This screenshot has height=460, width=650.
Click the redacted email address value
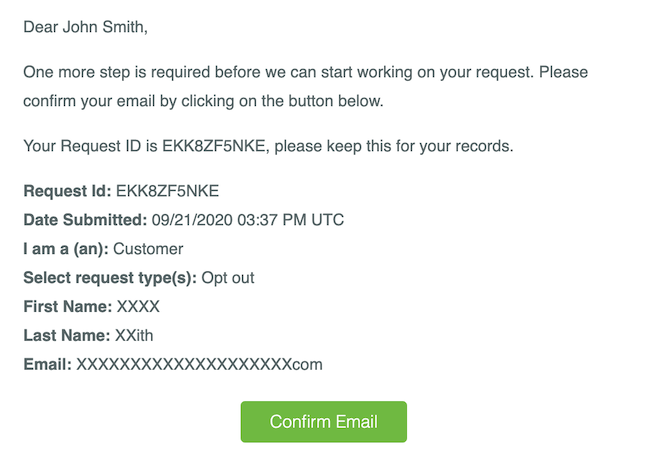tap(199, 364)
